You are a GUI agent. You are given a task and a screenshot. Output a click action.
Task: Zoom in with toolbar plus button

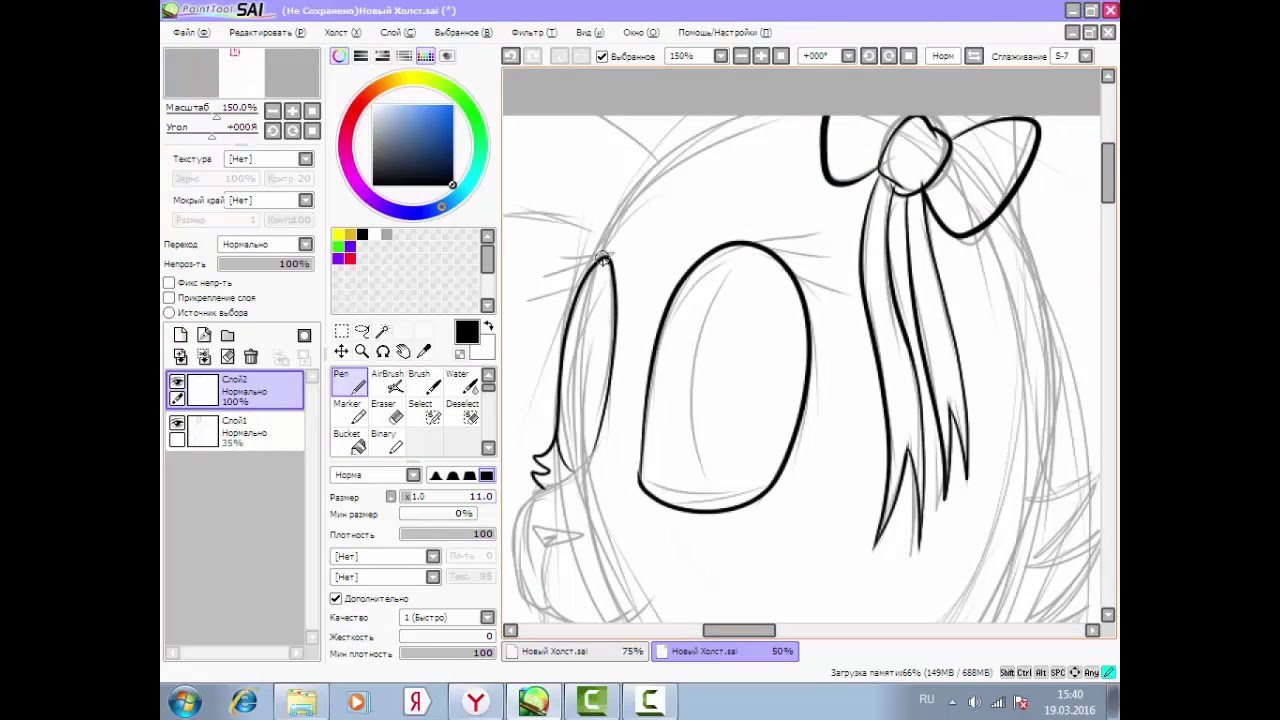761,56
